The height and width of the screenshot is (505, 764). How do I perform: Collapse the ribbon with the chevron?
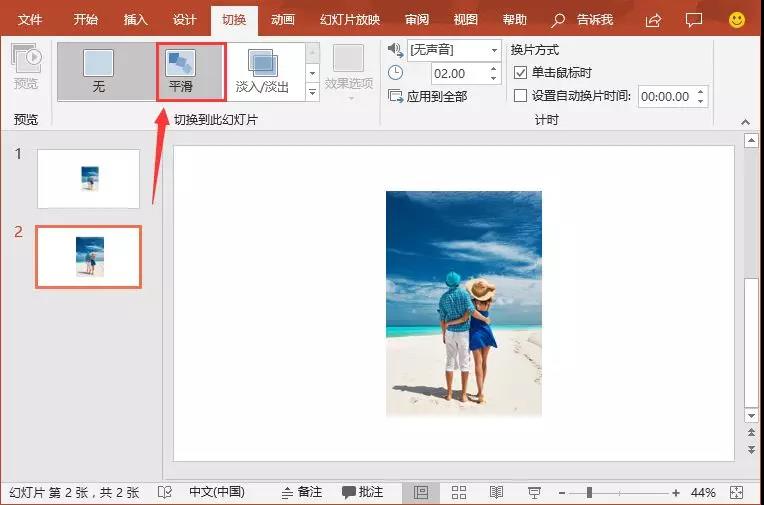tap(745, 122)
